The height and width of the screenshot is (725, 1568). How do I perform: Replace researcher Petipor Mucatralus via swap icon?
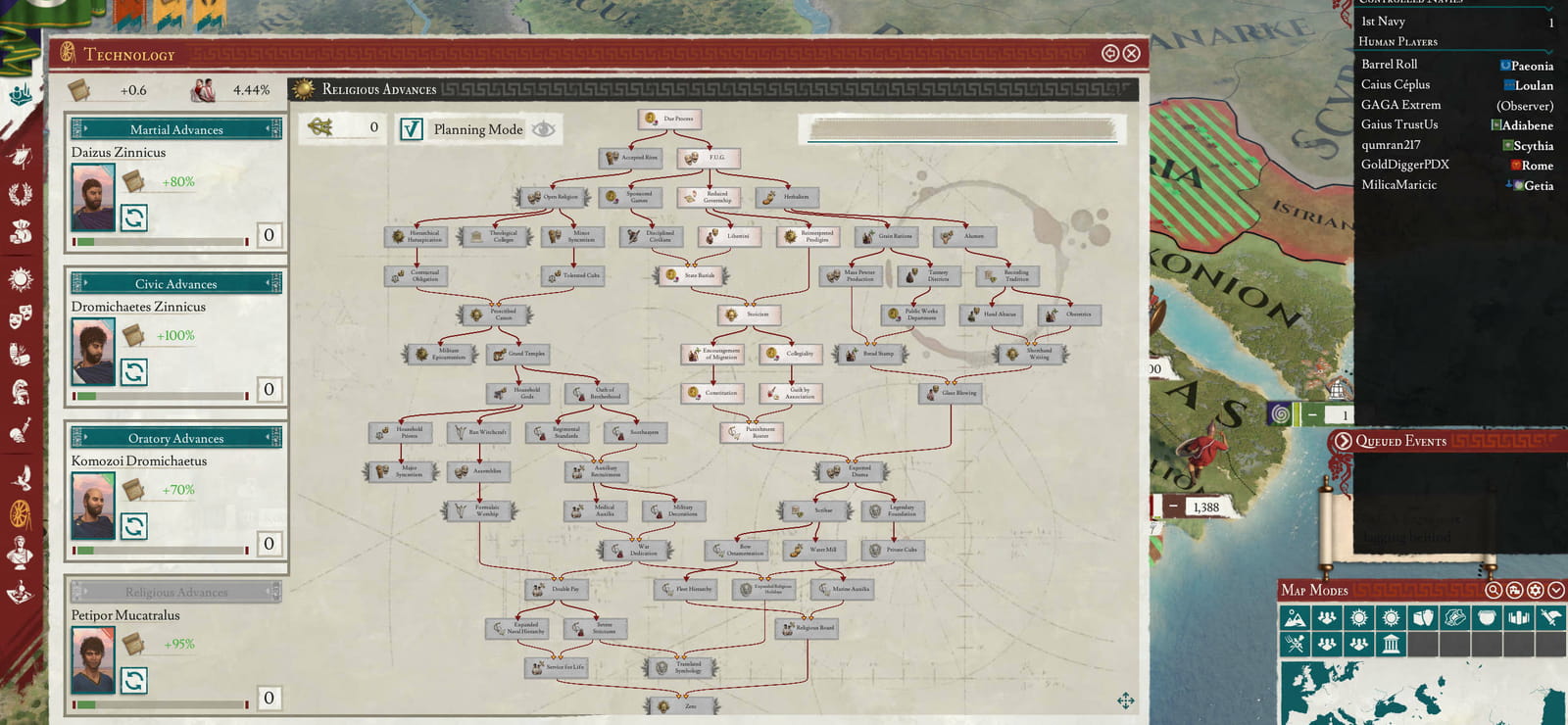(134, 680)
